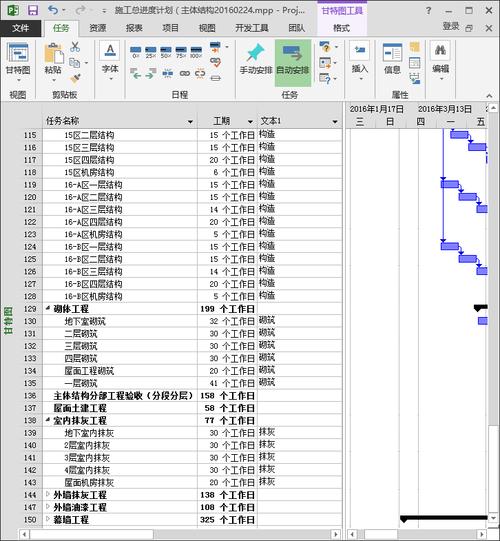Click the Gantt bar for 地下室砌筑
500x541 pixels.
(482, 321)
